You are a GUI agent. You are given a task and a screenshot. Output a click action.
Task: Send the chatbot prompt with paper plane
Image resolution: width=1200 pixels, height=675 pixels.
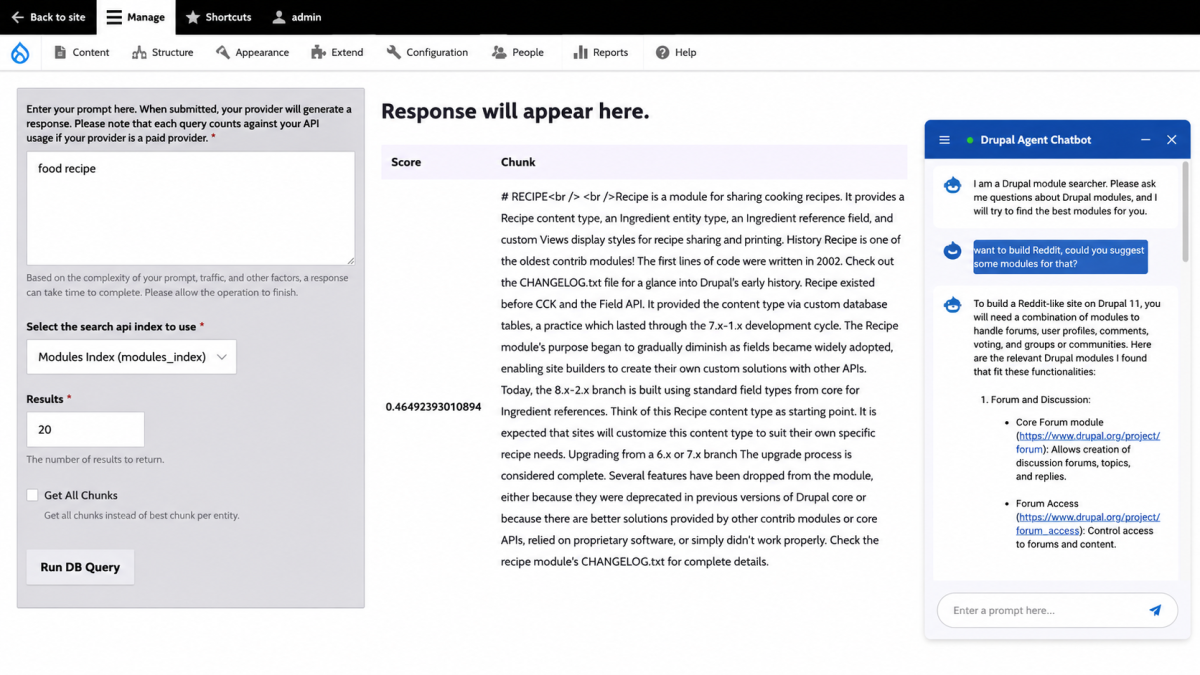pos(1155,610)
